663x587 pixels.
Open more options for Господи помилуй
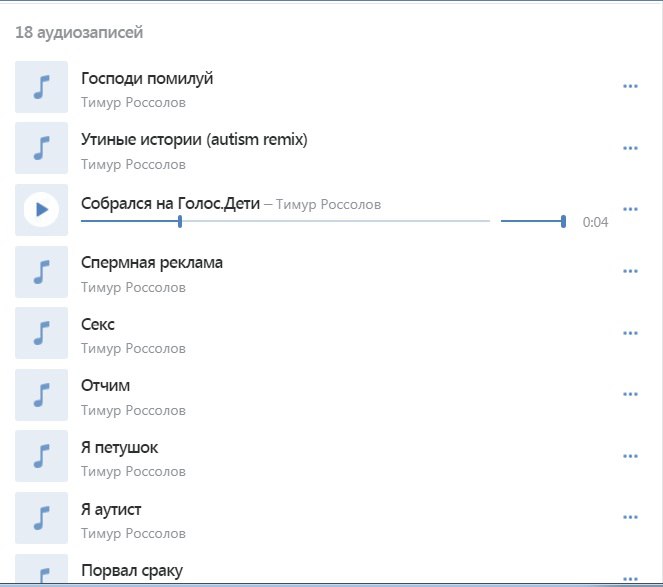pos(630,87)
